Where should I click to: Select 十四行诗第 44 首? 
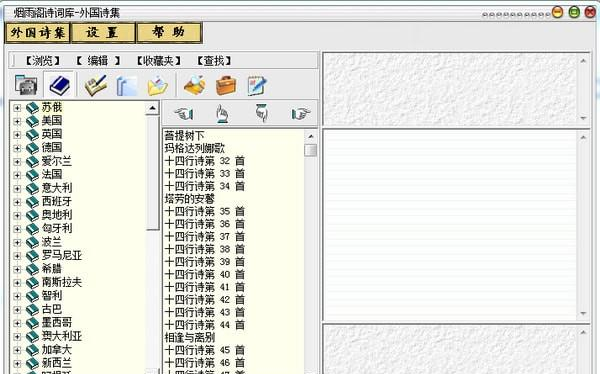click(x=205, y=325)
